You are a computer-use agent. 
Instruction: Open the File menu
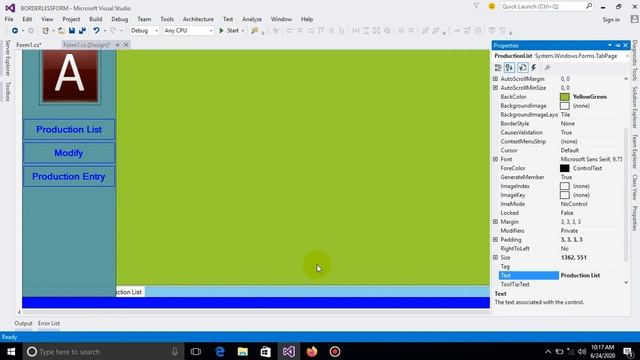point(9,19)
